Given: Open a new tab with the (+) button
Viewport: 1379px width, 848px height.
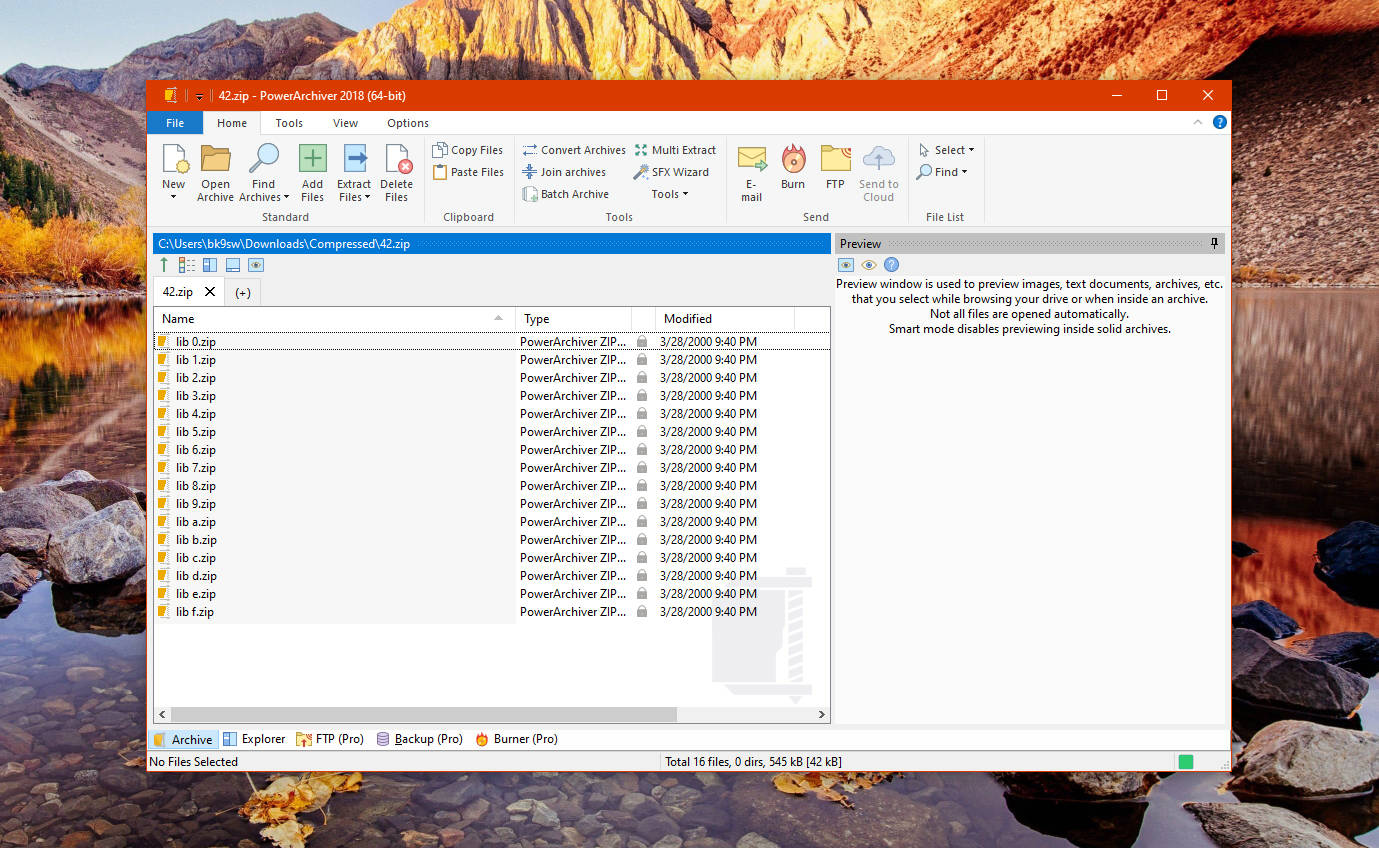Looking at the screenshot, I should (243, 293).
